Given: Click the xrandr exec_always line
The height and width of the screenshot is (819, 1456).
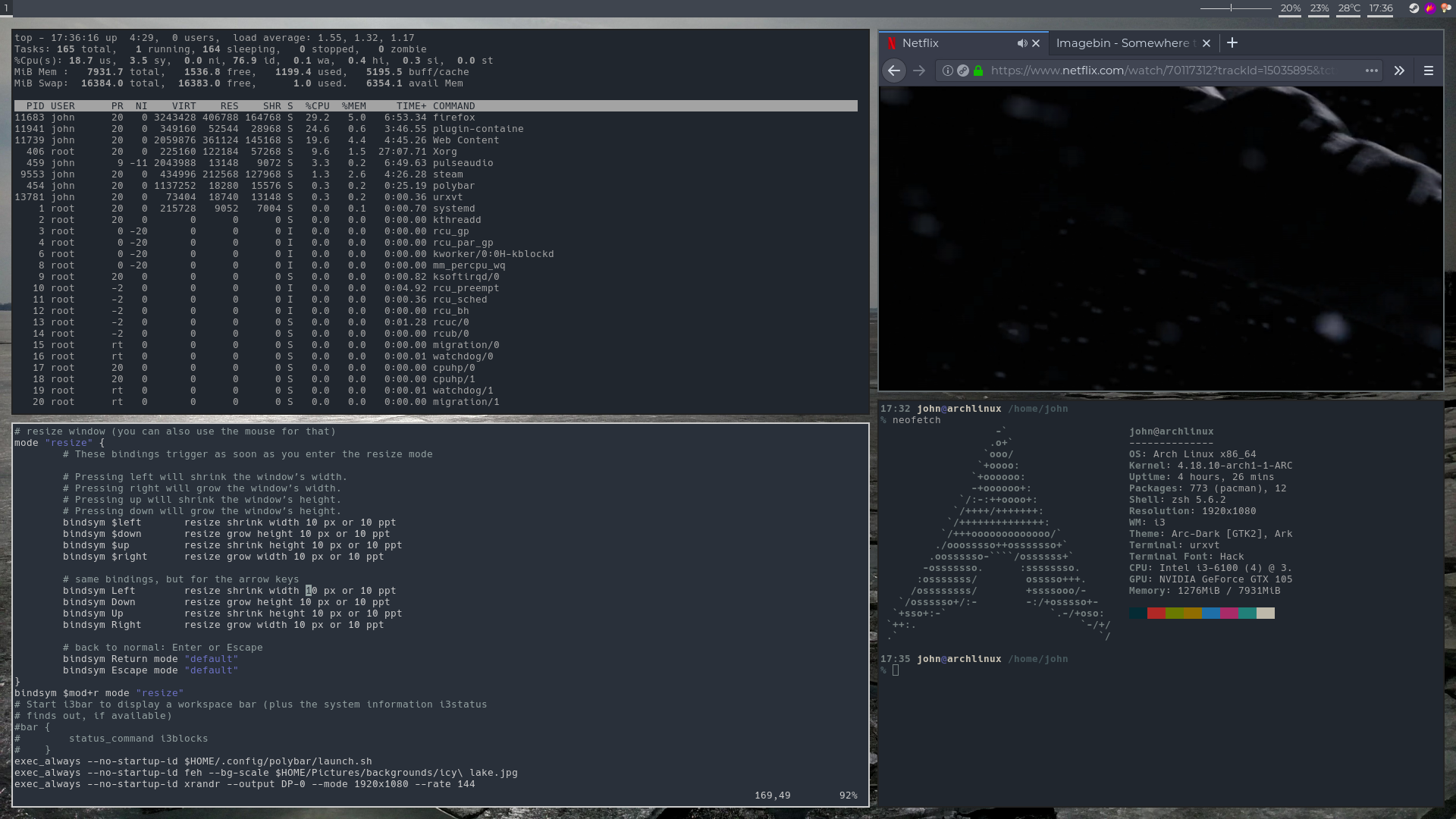Looking at the screenshot, I should pyautogui.click(x=245, y=784).
